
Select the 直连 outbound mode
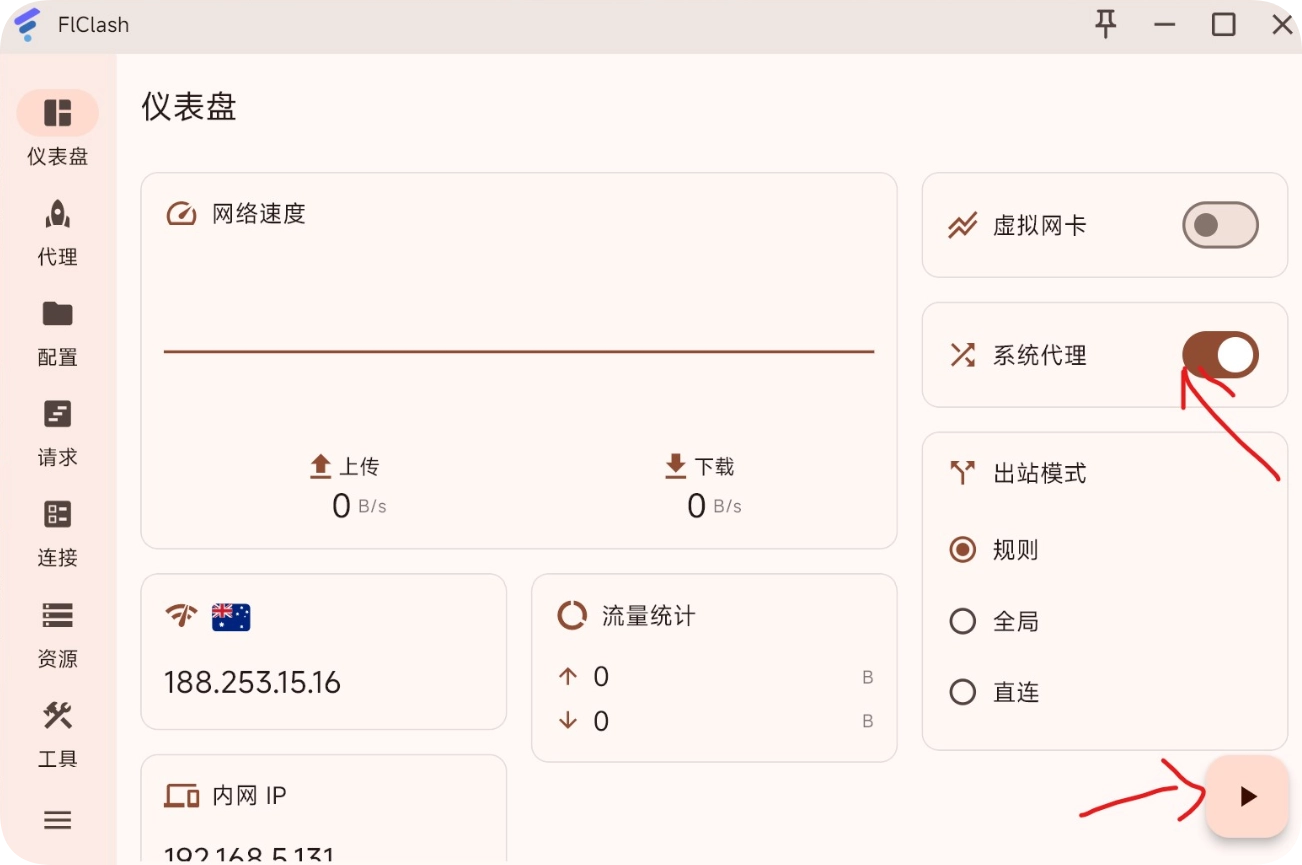point(963,692)
